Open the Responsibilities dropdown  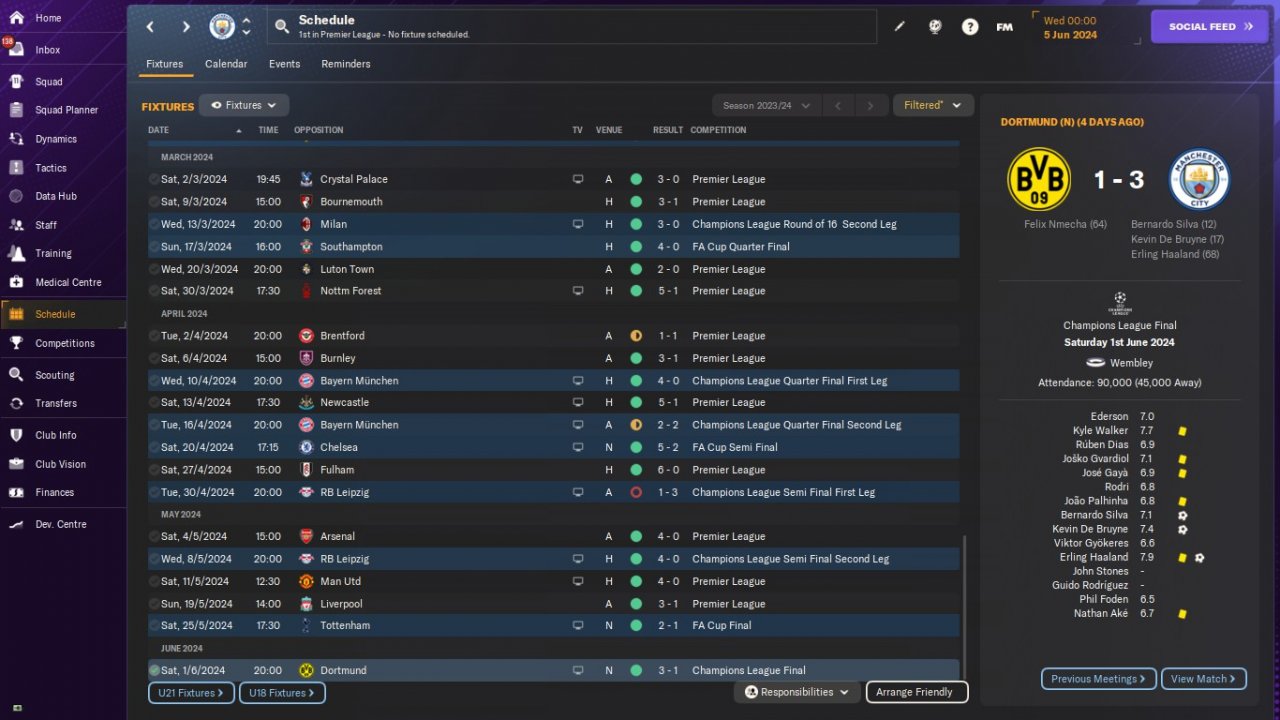pyautogui.click(x=797, y=692)
